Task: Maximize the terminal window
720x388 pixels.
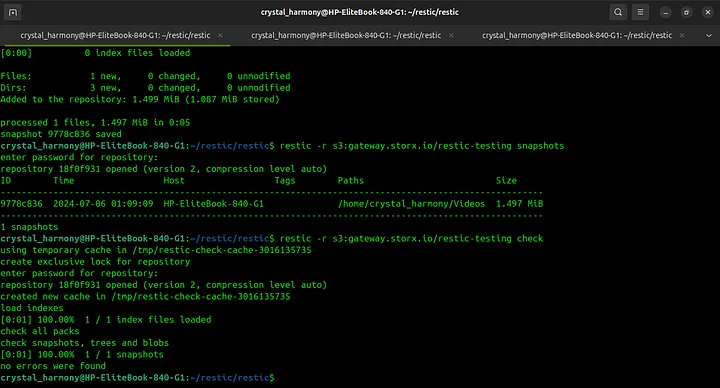Action: [x=686, y=12]
